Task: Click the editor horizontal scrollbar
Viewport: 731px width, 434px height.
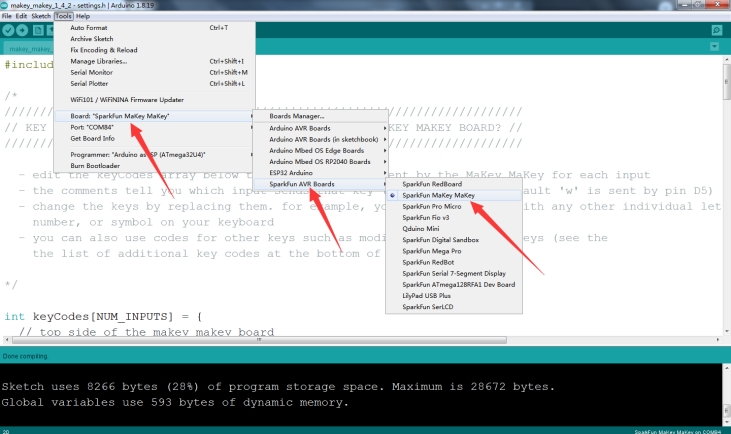Action: pos(259,340)
